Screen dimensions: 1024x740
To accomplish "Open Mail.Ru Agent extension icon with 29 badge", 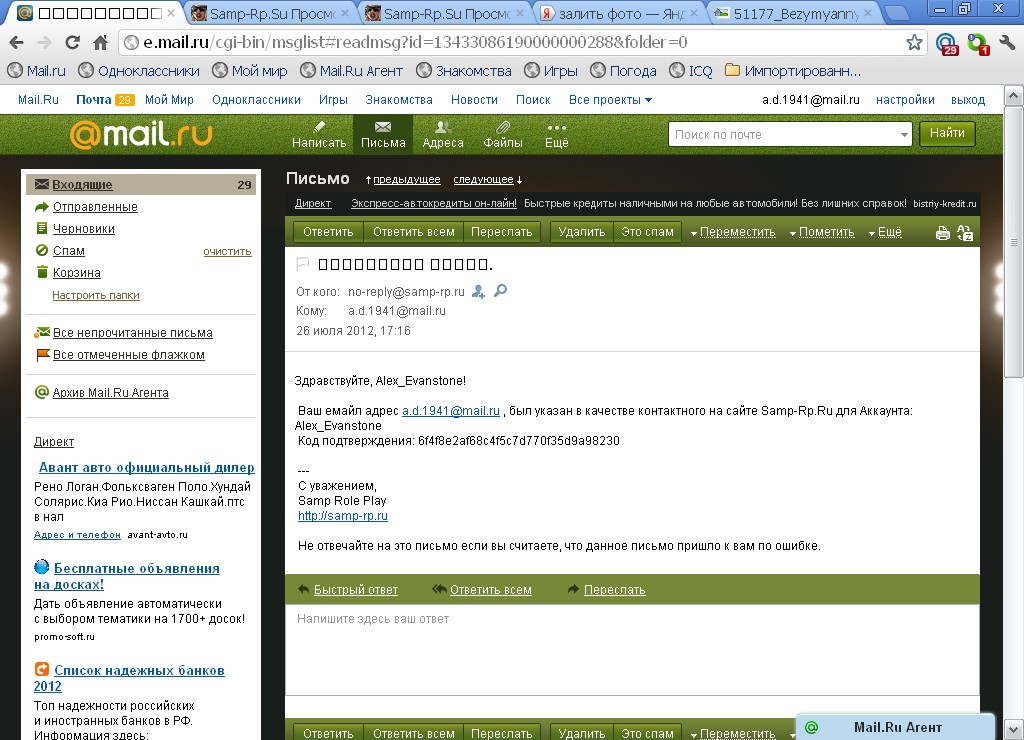I will (x=946, y=44).
